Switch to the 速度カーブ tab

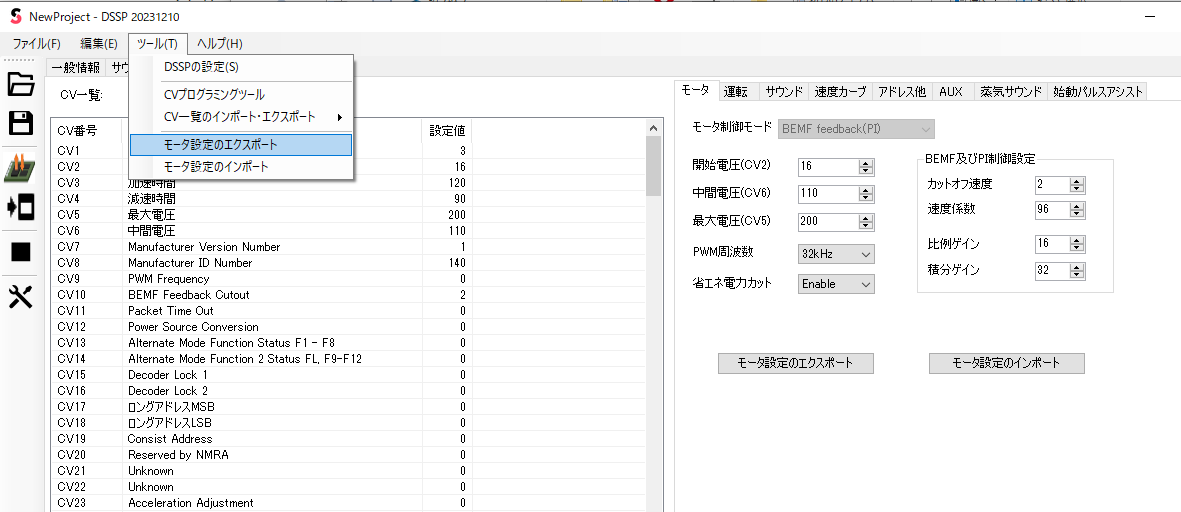pos(840,91)
